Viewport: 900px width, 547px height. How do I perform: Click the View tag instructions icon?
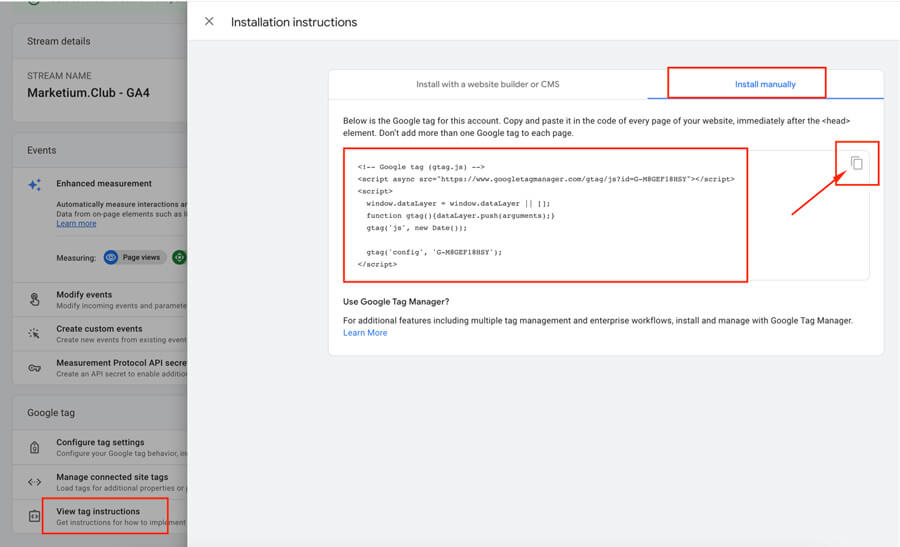(35, 516)
